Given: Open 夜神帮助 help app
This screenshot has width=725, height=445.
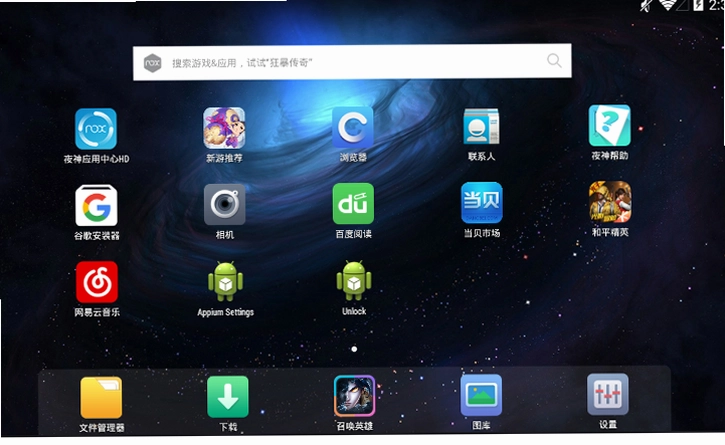Looking at the screenshot, I should pos(609,125).
